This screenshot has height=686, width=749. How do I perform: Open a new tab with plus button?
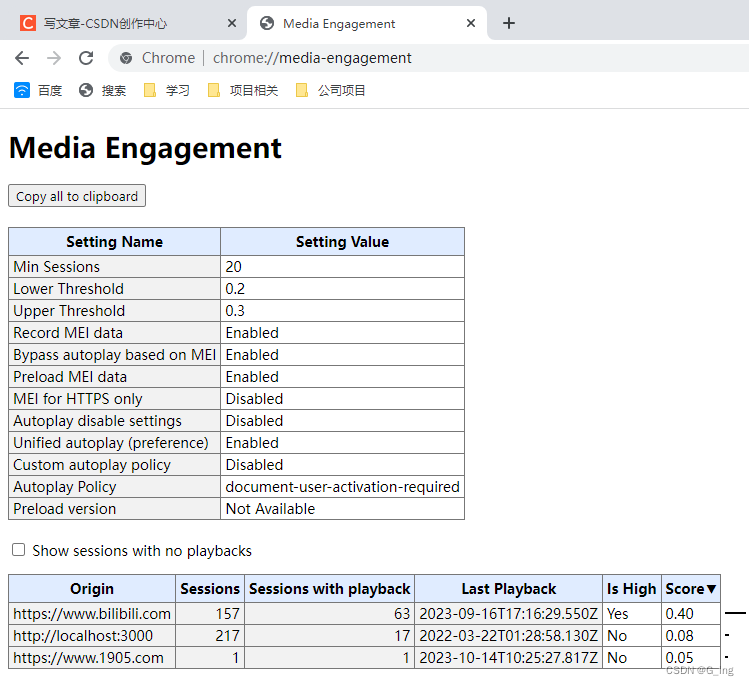pos(509,23)
